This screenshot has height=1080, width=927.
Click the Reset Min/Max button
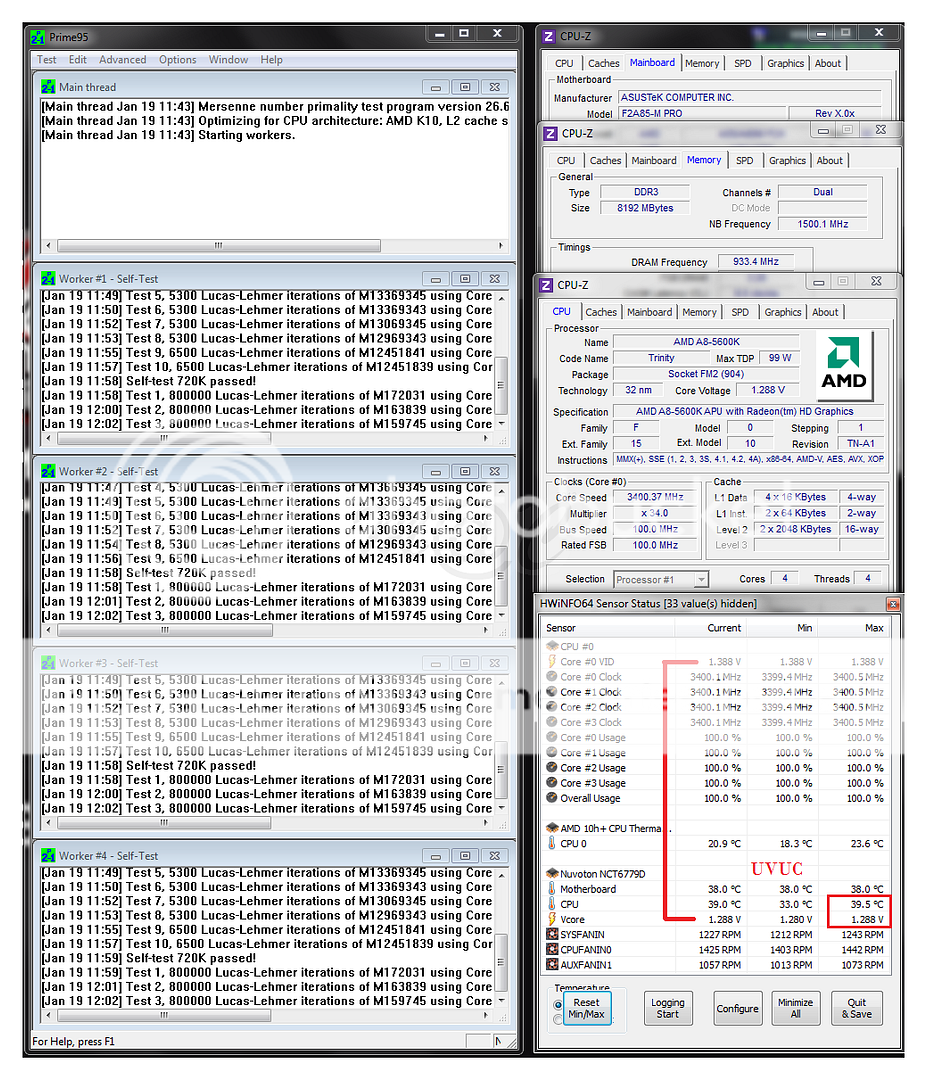coord(586,1008)
